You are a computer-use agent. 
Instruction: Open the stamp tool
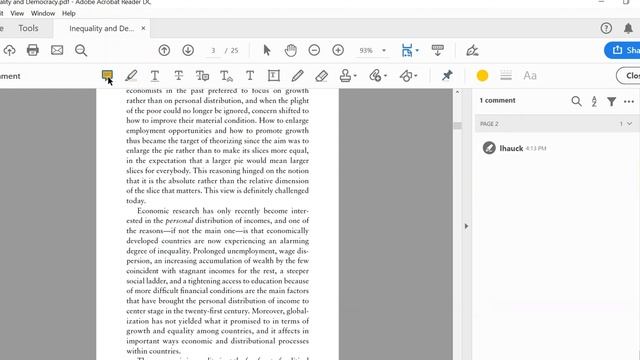pos(345,76)
